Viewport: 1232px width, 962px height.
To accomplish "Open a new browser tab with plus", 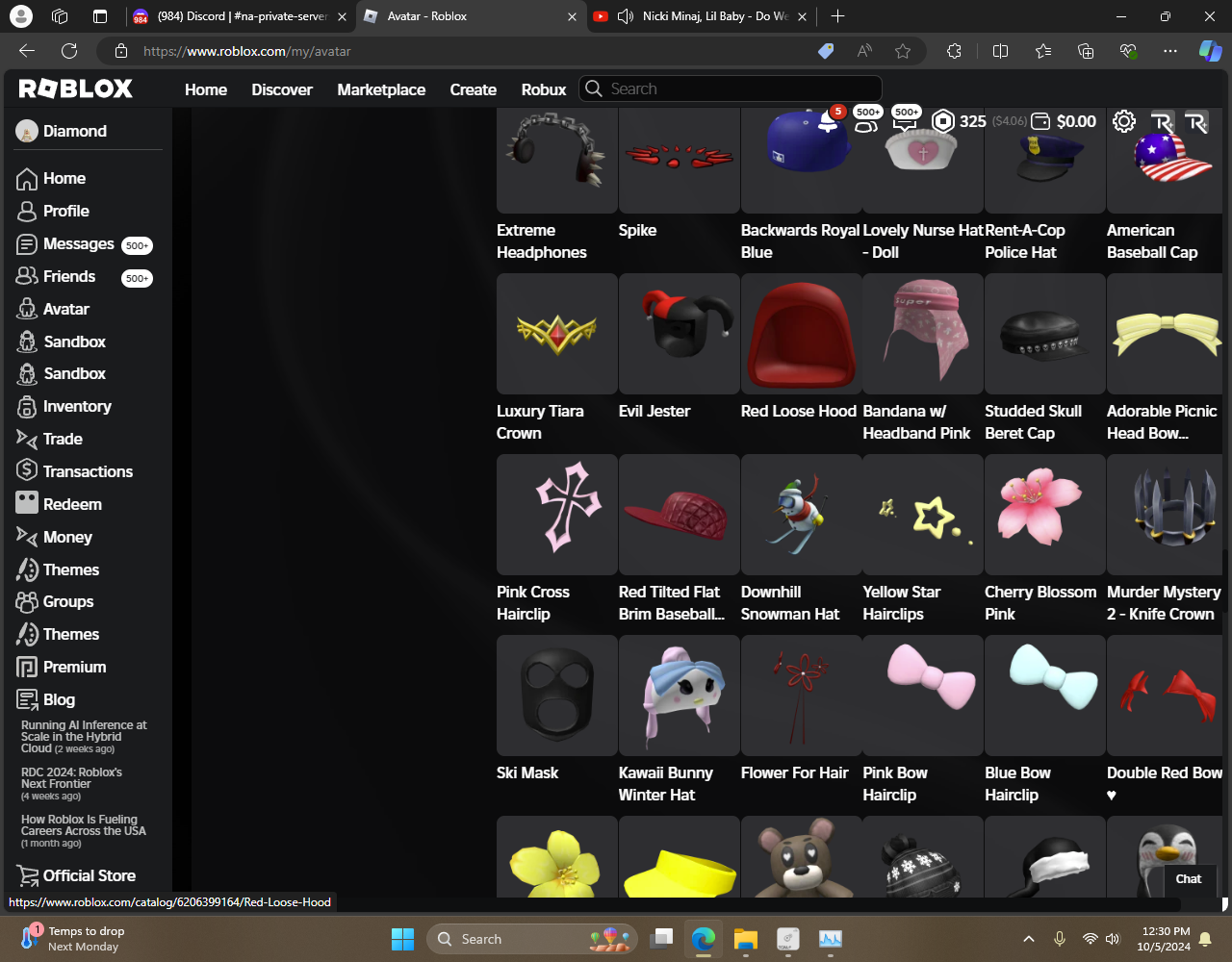I will pos(837,16).
